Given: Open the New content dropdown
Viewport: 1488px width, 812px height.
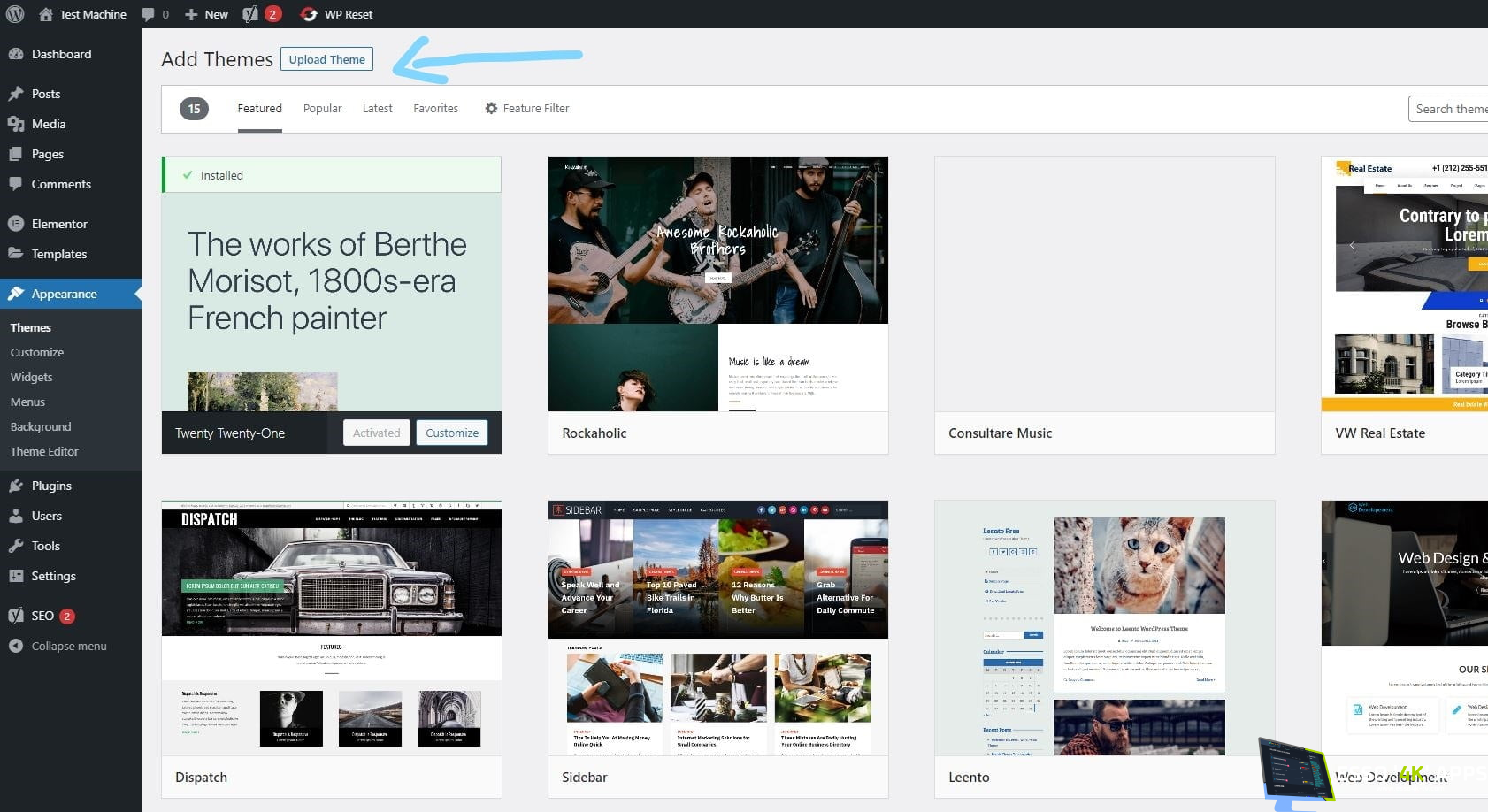Looking at the screenshot, I should coord(207,14).
